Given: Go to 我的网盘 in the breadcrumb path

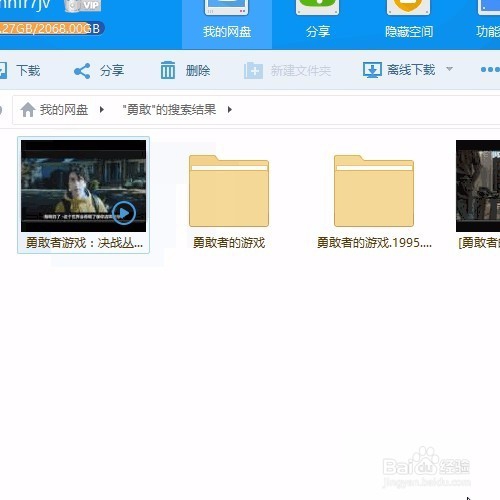Looking at the screenshot, I should pyautogui.click(x=64, y=110).
